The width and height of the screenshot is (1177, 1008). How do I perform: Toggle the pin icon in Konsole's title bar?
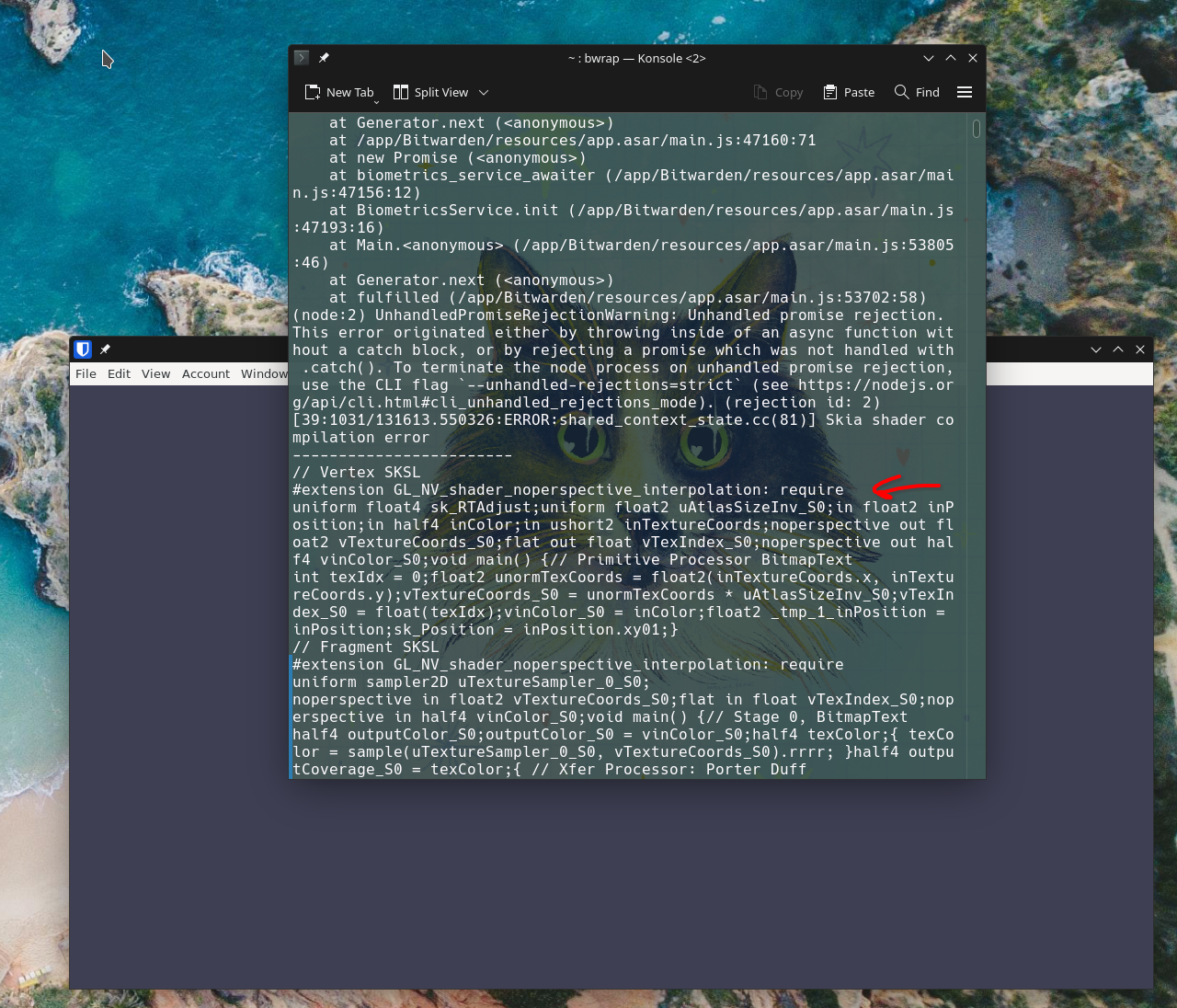324,58
